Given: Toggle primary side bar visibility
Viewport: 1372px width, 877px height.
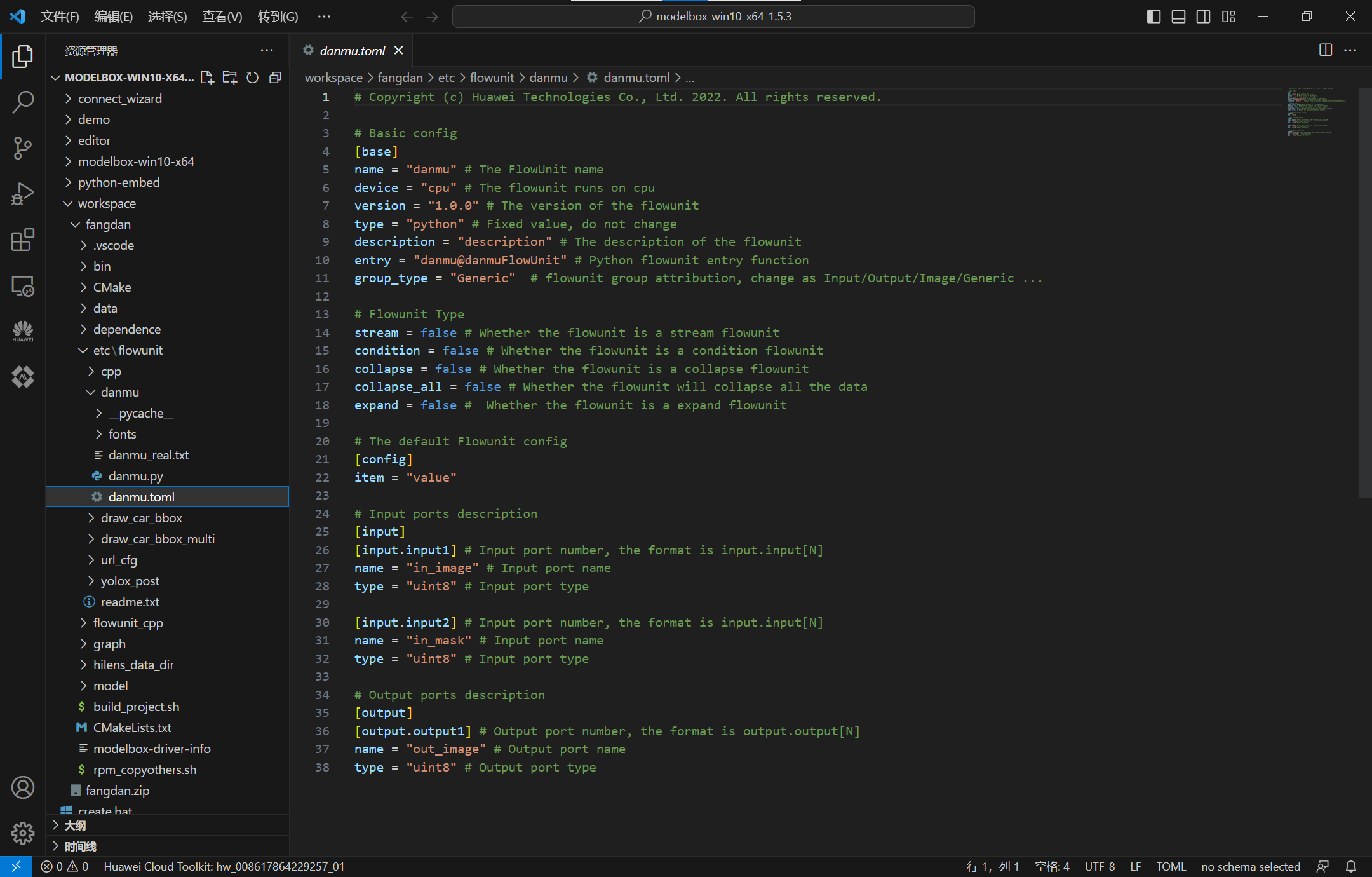Looking at the screenshot, I should 1153,17.
